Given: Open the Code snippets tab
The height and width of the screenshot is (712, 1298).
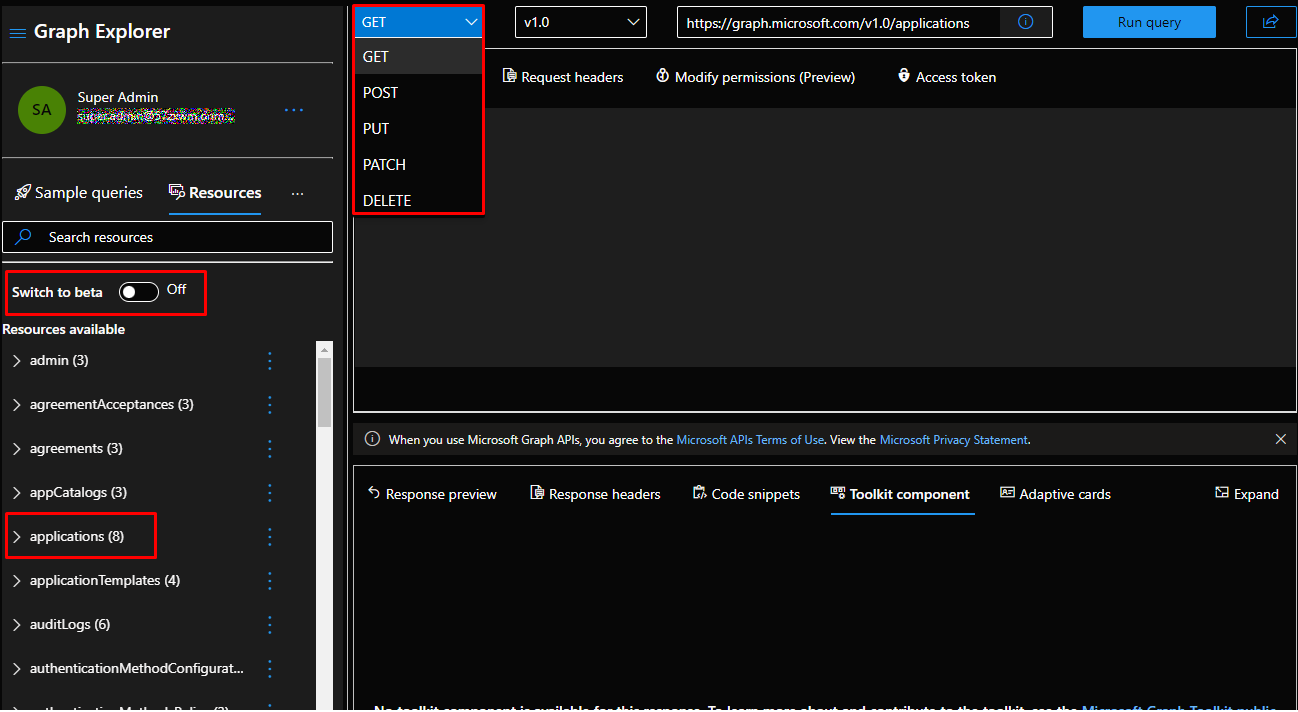Looking at the screenshot, I should (746, 494).
